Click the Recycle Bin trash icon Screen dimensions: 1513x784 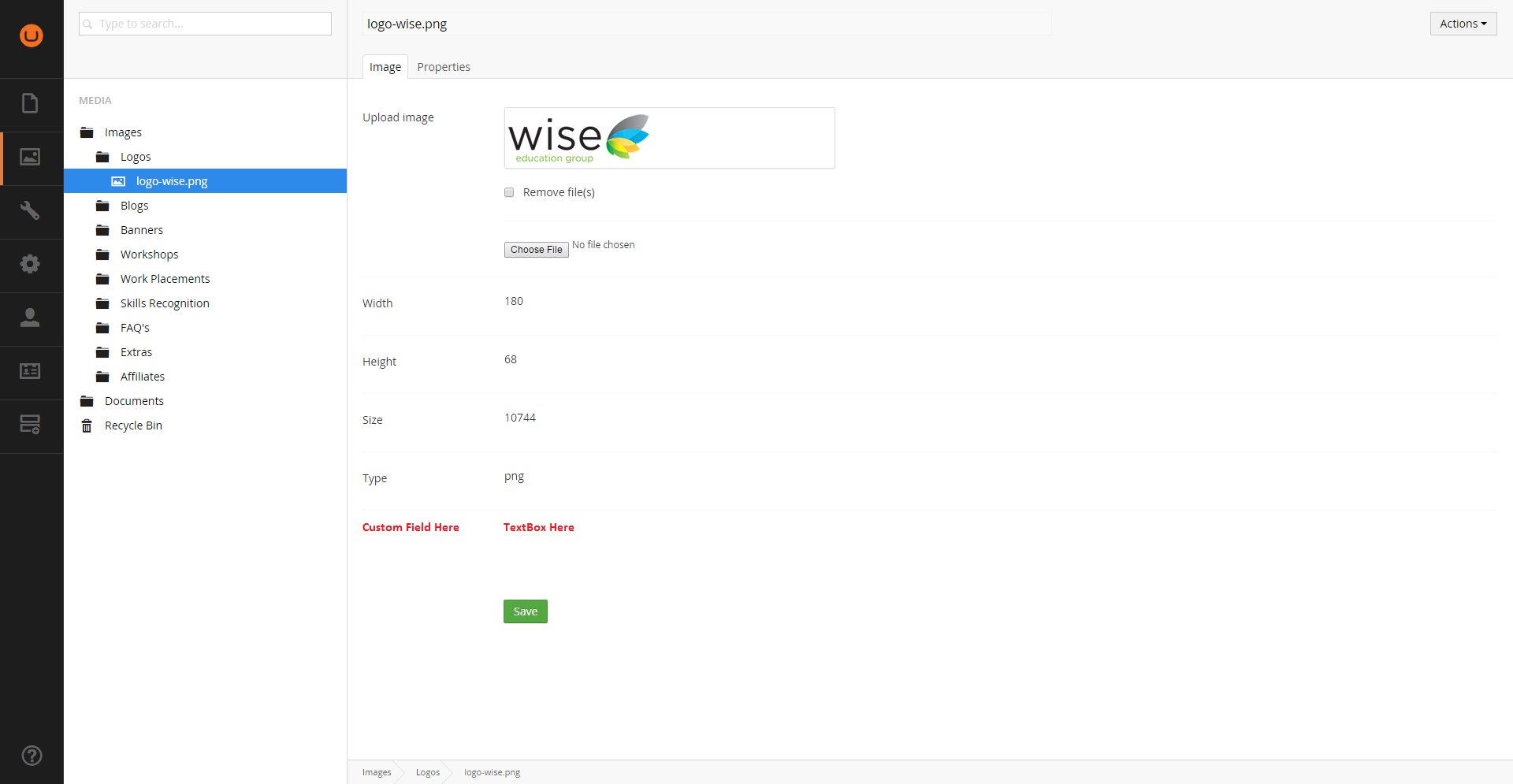[x=87, y=425]
